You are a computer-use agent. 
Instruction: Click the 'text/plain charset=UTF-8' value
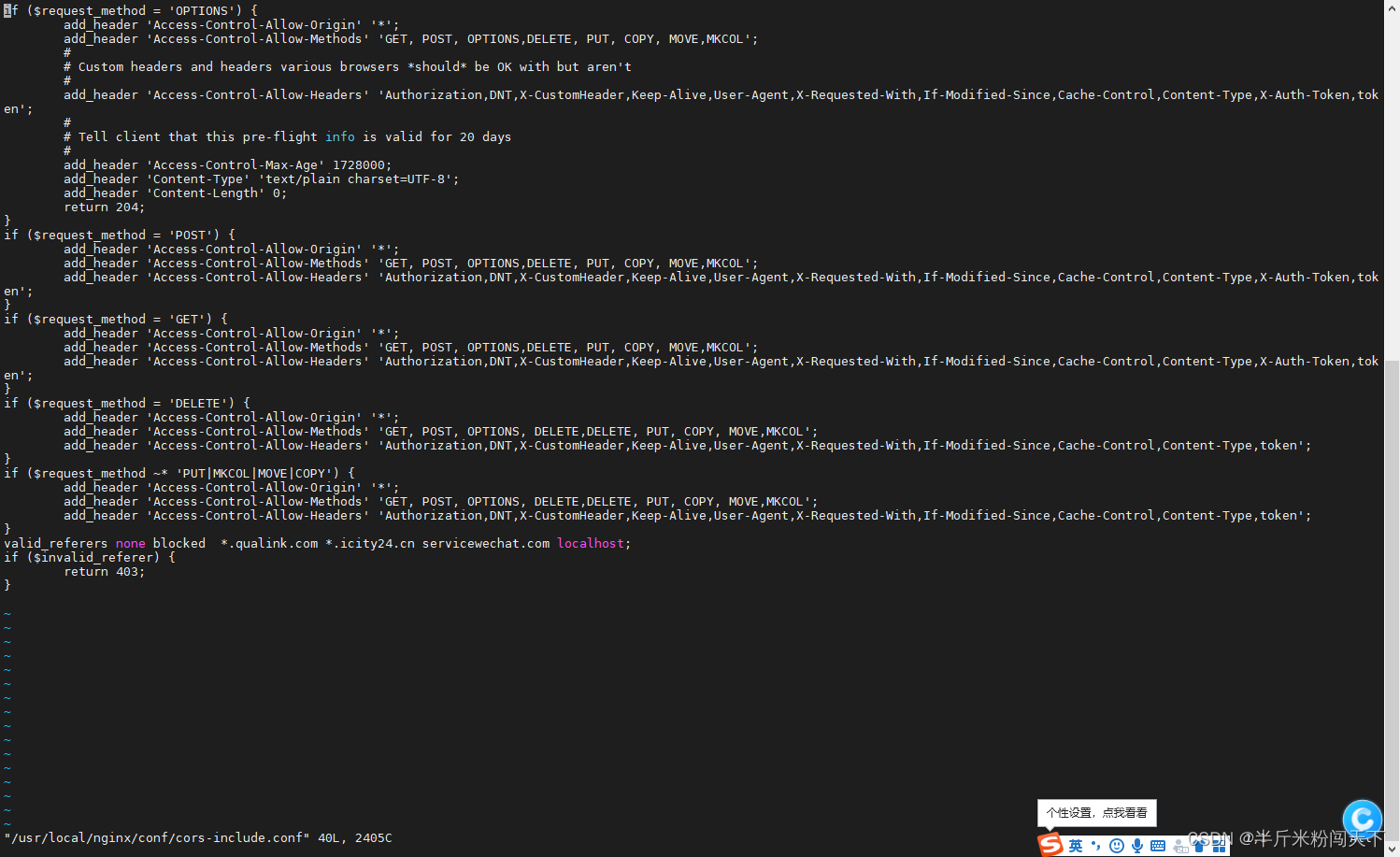tap(355, 179)
